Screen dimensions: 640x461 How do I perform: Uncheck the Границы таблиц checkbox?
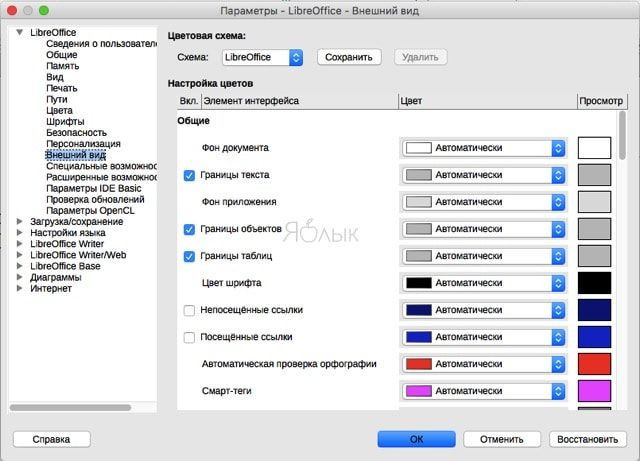pos(189,256)
